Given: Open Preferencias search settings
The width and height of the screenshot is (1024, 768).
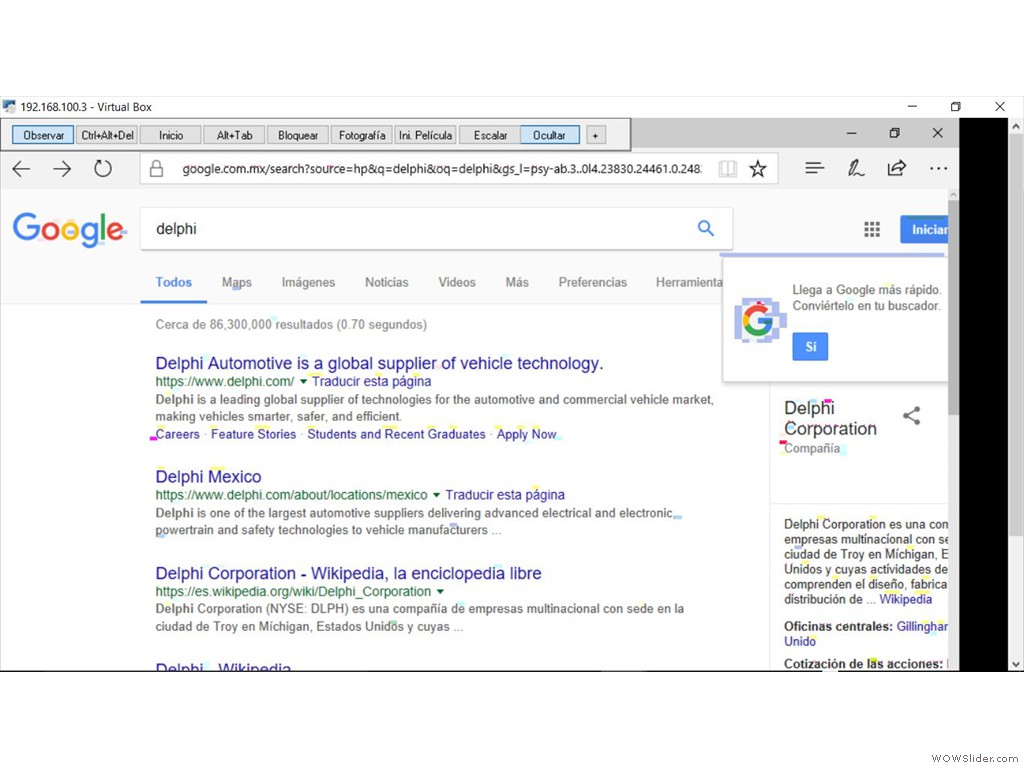Looking at the screenshot, I should point(592,282).
